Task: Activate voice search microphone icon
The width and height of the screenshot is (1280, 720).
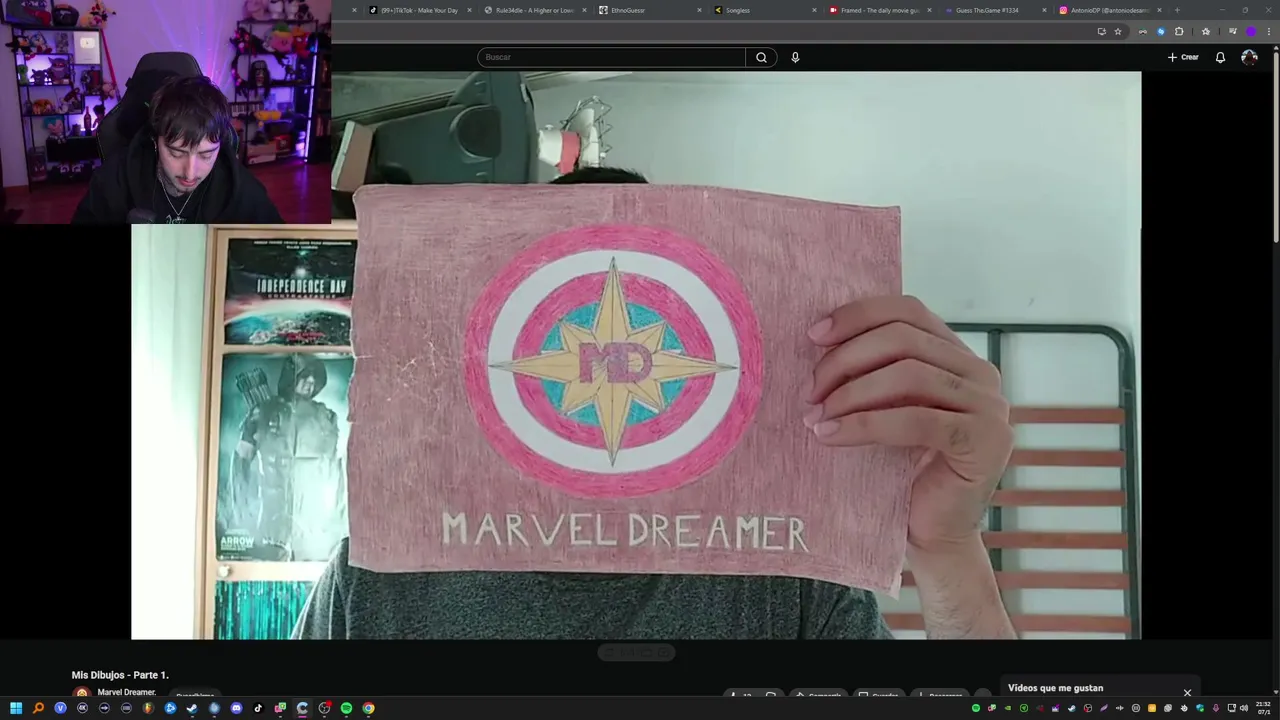Action: coord(795,57)
